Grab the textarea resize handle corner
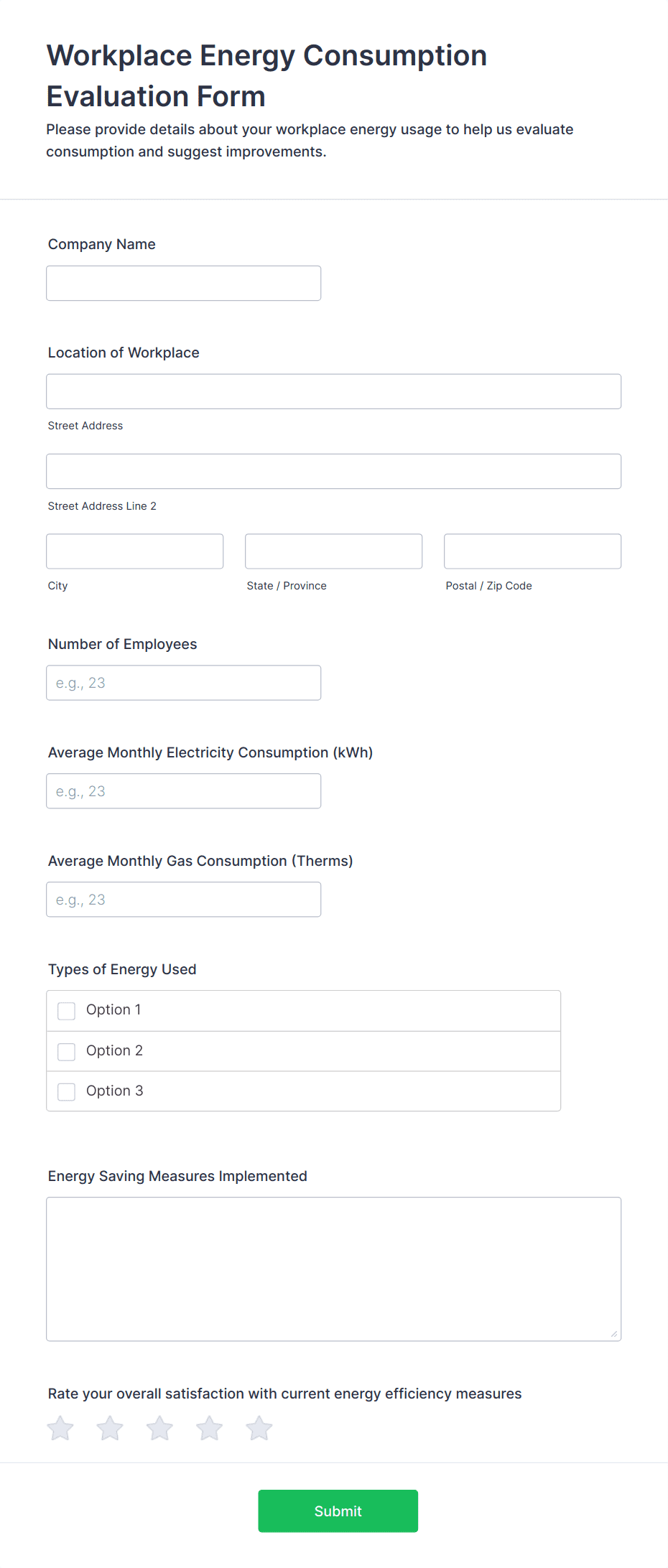The height and width of the screenshot is (1568, 668). coord(614,1334)
